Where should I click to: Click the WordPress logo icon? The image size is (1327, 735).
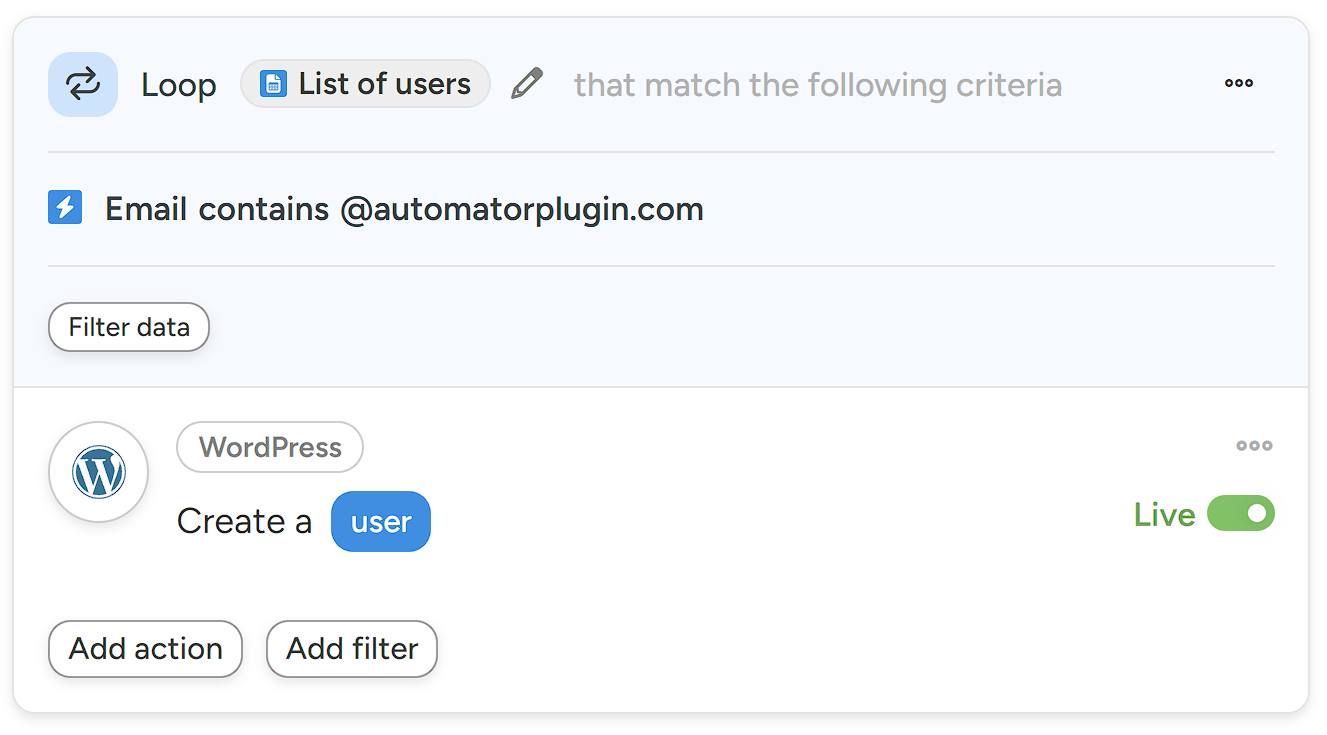99,472
